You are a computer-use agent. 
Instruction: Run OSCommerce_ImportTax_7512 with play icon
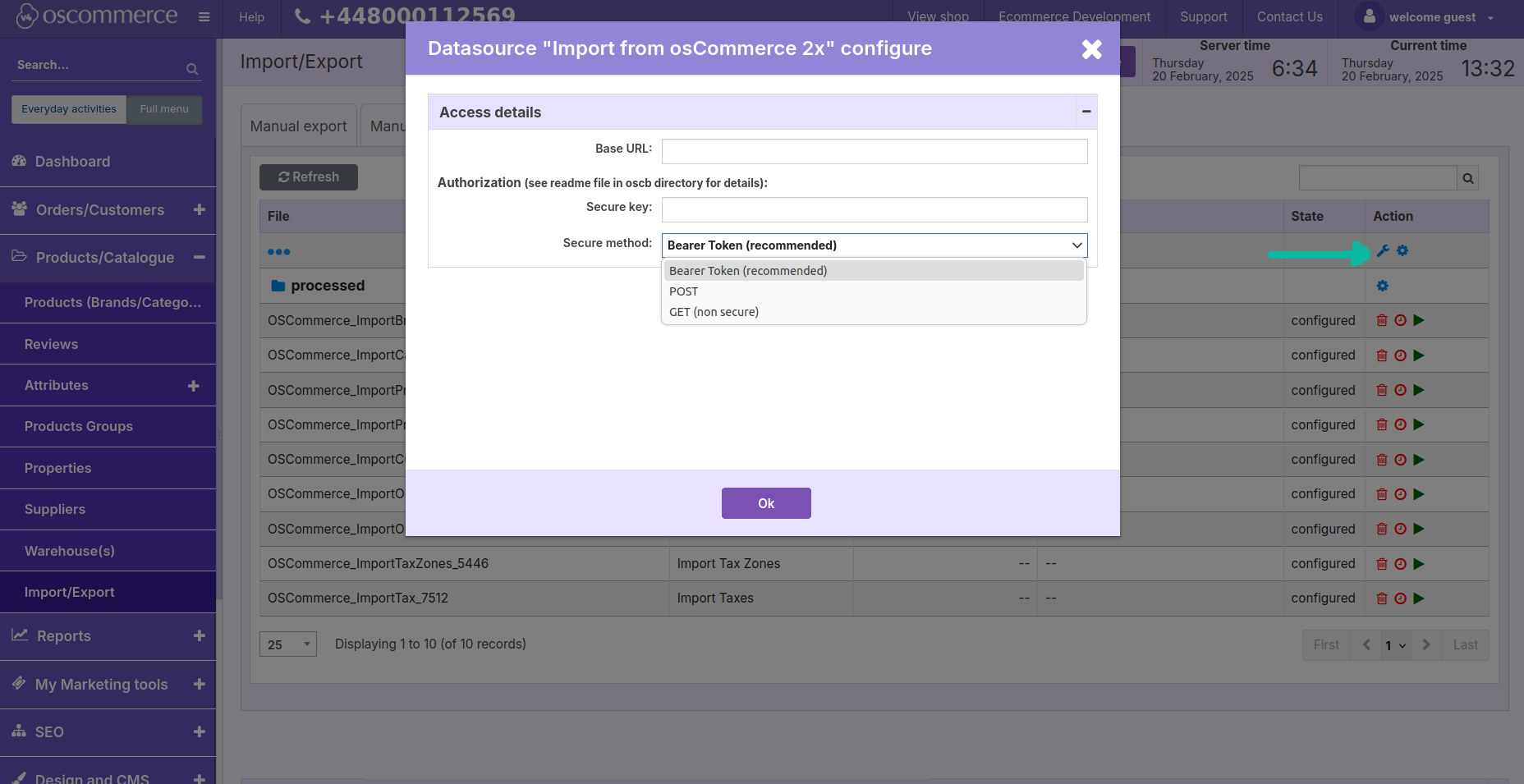(x=1419, y=598)
